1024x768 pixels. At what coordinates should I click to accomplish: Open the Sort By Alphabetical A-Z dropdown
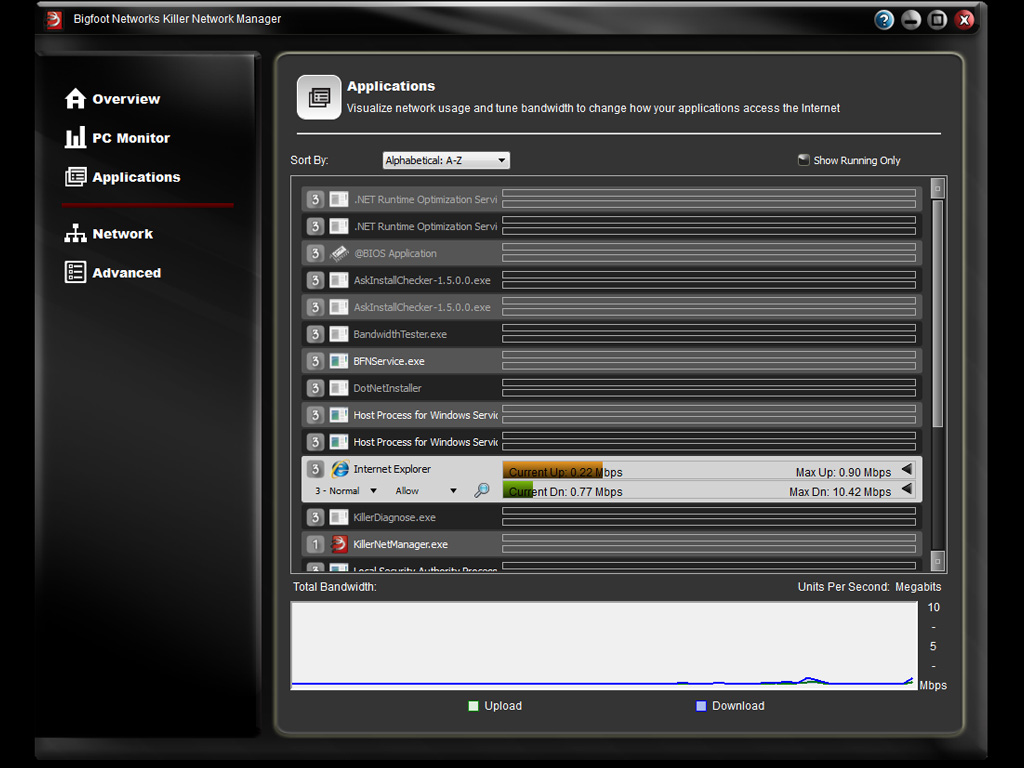pos(446,160)
